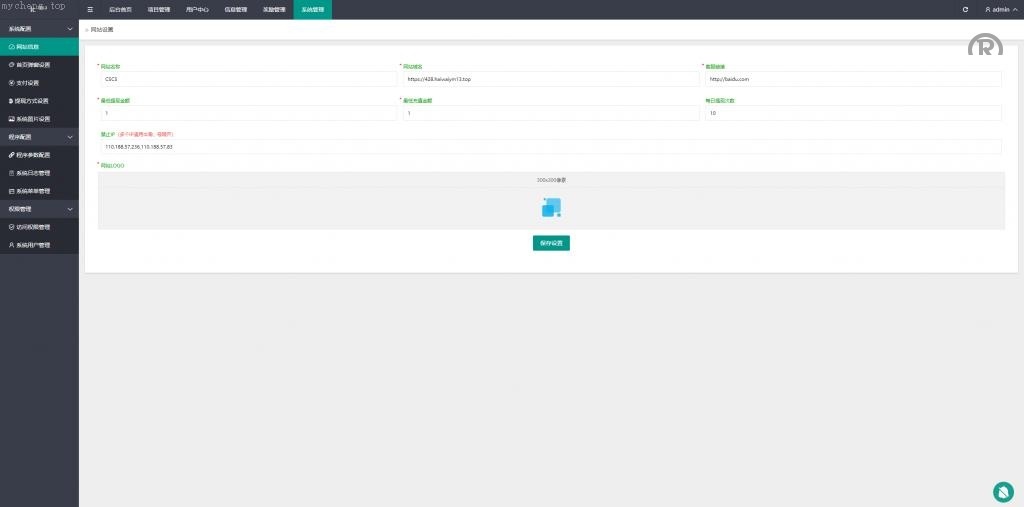Switch to the 用户中心 top tab
The image size is (1024, 507).
tap(197, 9)
